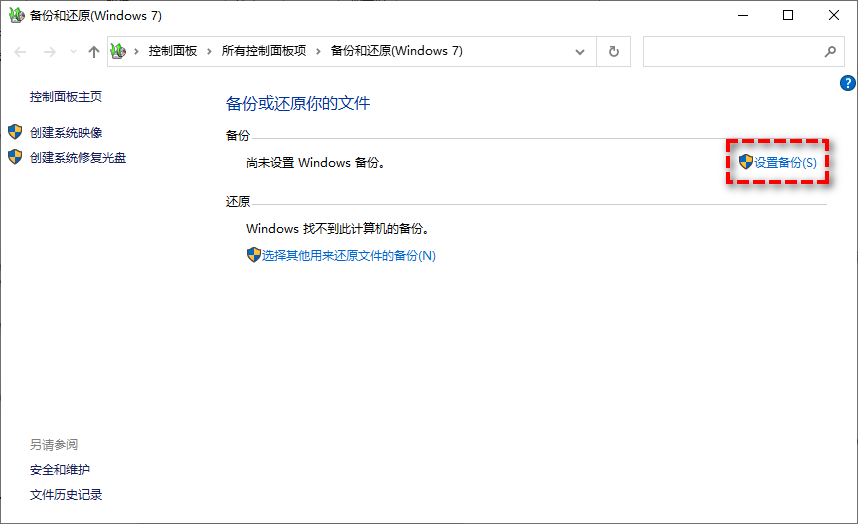Viewport: 858px width, 524px height.
Task: Click the Forward navigation arrow
Action: pos(50,52)
